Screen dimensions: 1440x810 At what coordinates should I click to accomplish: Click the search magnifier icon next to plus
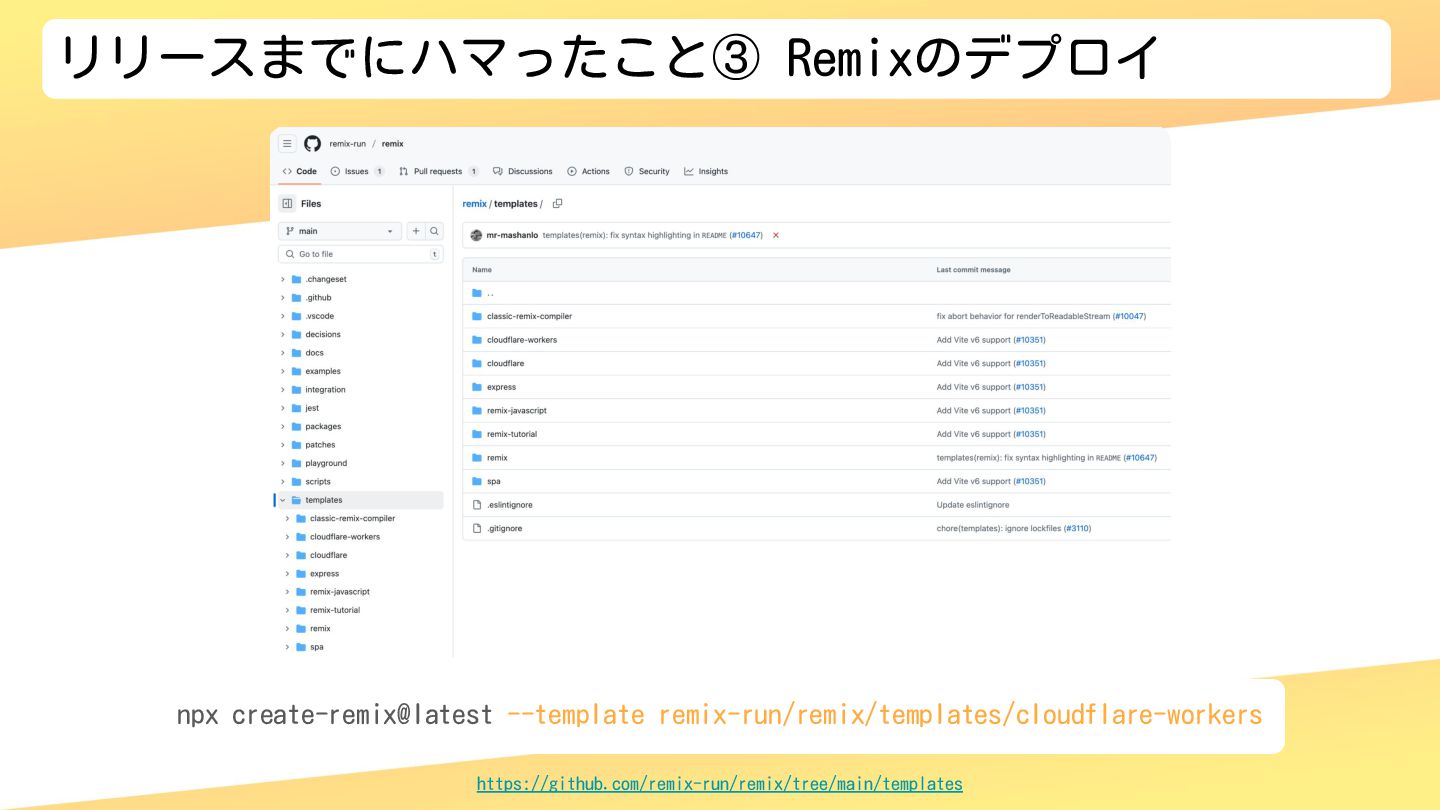[434, 231]
